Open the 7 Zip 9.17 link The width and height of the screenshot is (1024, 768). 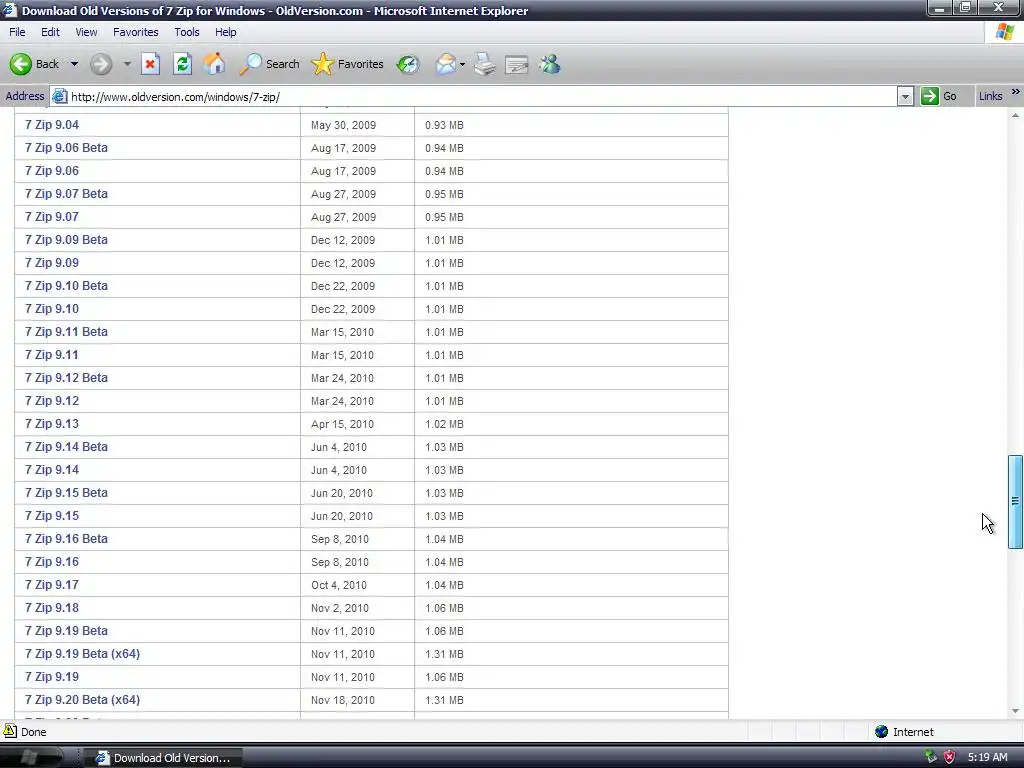(x=52, y=584)
